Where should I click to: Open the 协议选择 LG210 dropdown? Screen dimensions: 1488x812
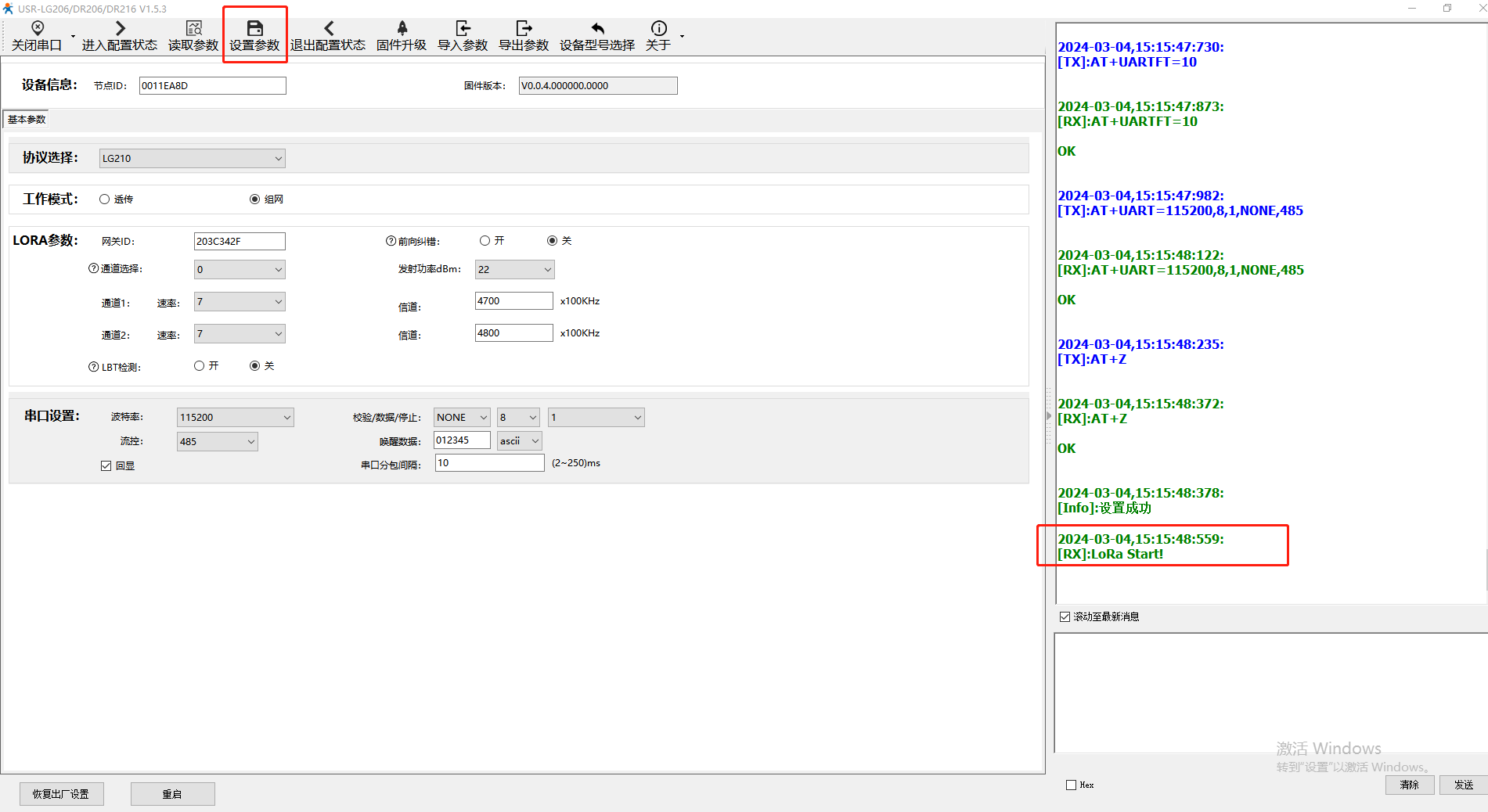pyautogui.click(x=193, y=158)
